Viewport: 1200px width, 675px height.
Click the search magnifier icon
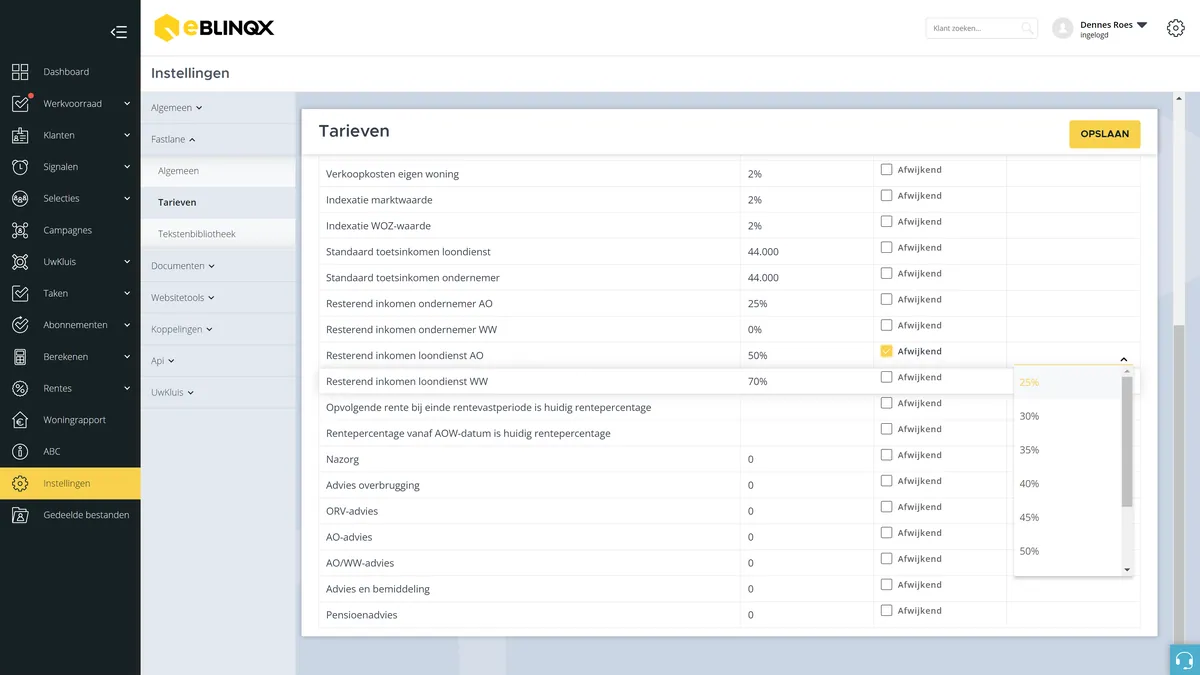point(1027,28)
